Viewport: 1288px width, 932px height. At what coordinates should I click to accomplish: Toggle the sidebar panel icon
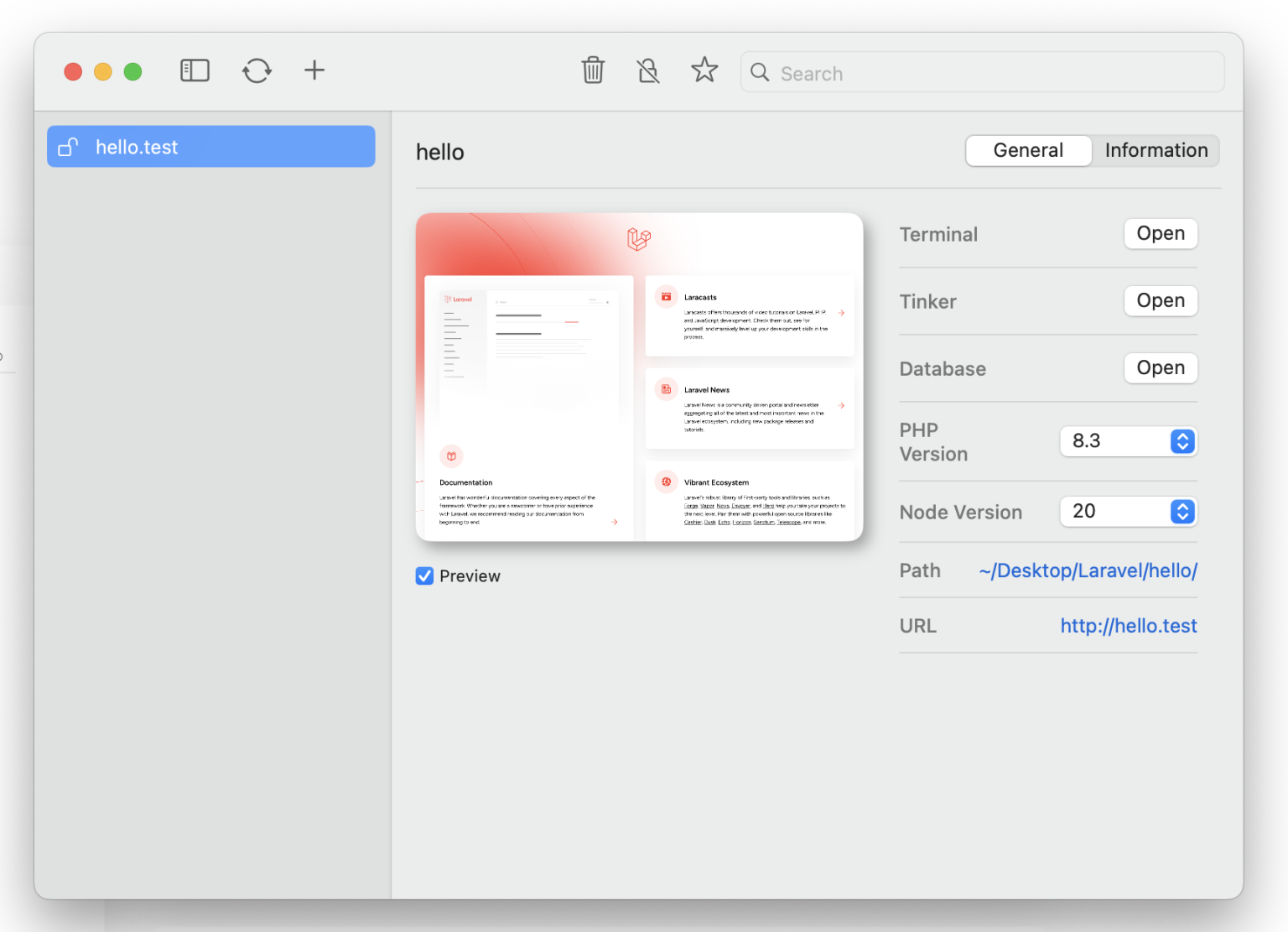tap(195, 70)
